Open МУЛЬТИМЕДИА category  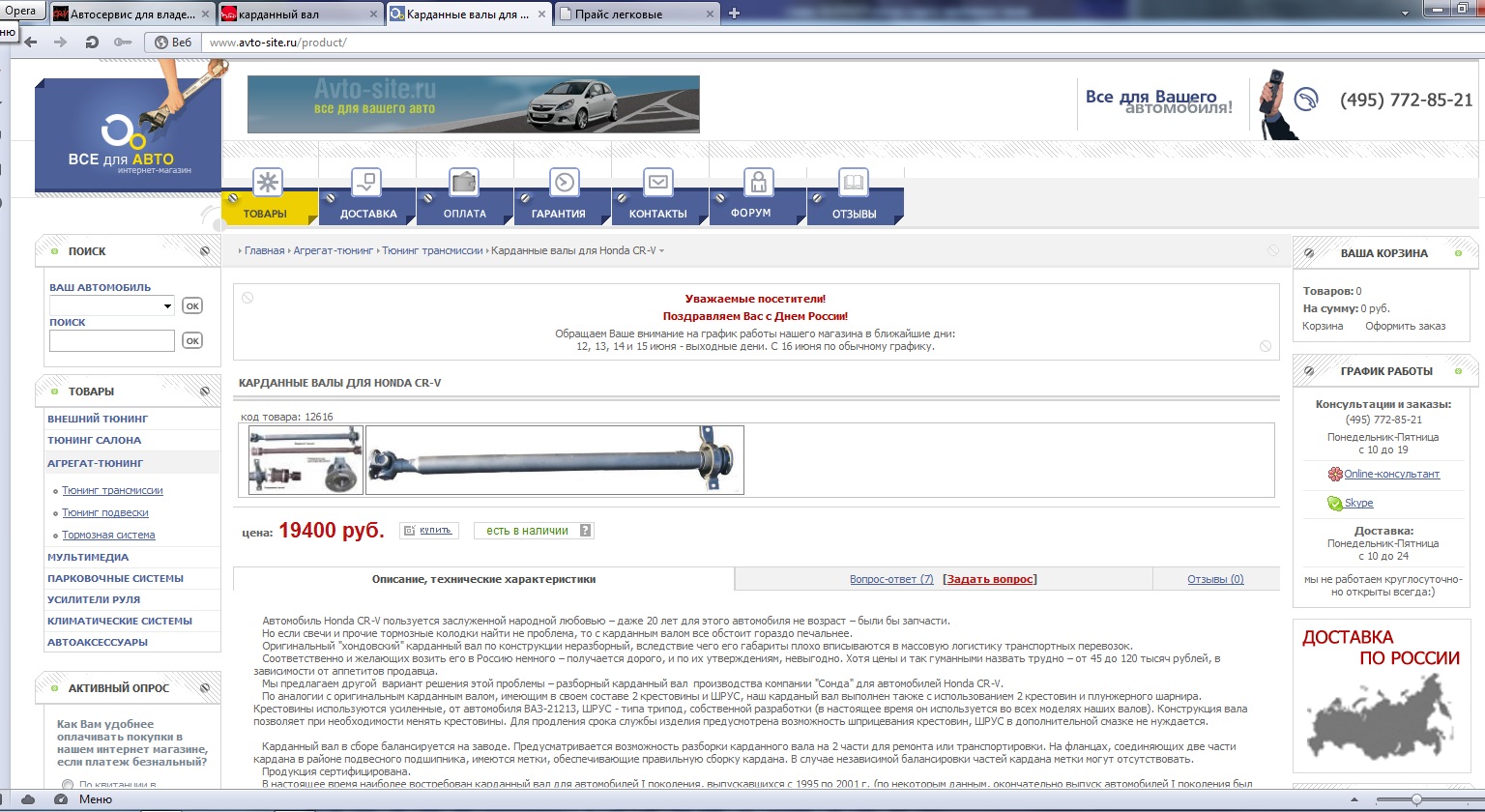[x=88, y=557]
